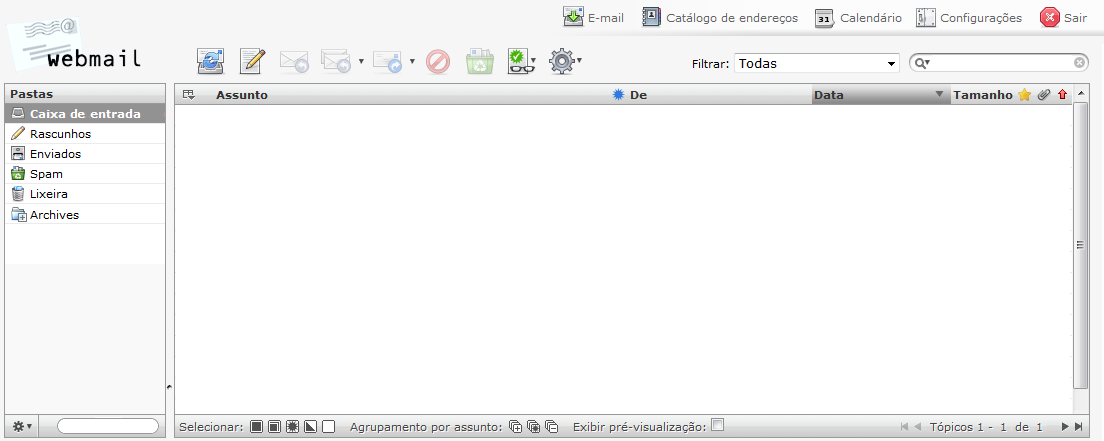Deselect all messages with empty Selecionar icon
Viewport: 1104px width, 441px height.
pyautogui.click(x=328, y=427)
